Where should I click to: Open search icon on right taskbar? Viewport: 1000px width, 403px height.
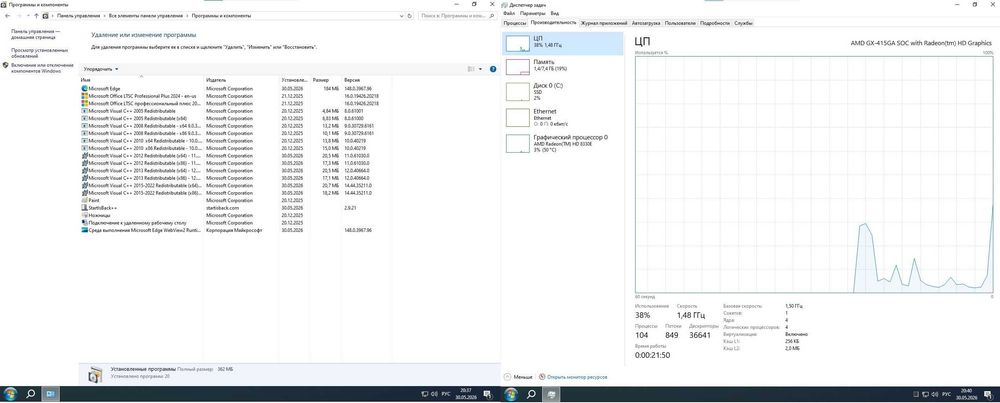click(531, 395)
